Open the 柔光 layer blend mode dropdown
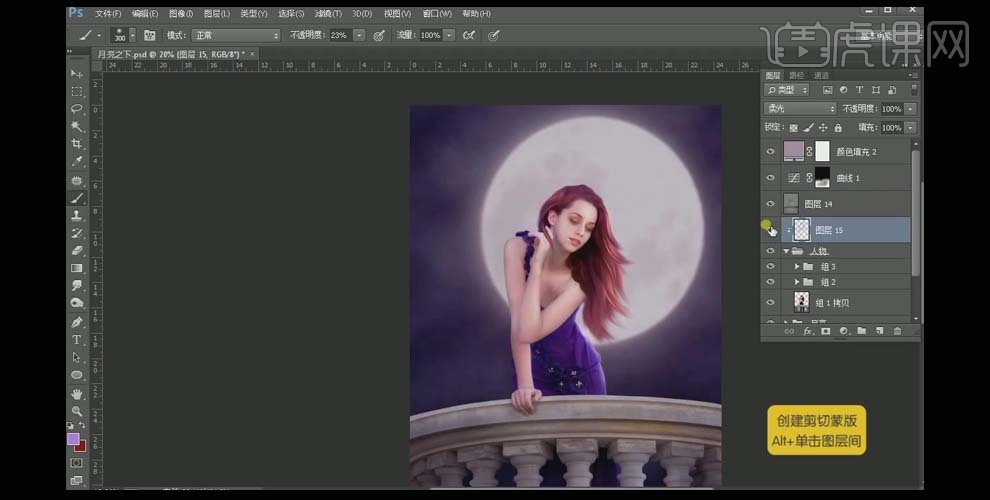This screenshot has width=990, height=500. click(x=799, y=109)
